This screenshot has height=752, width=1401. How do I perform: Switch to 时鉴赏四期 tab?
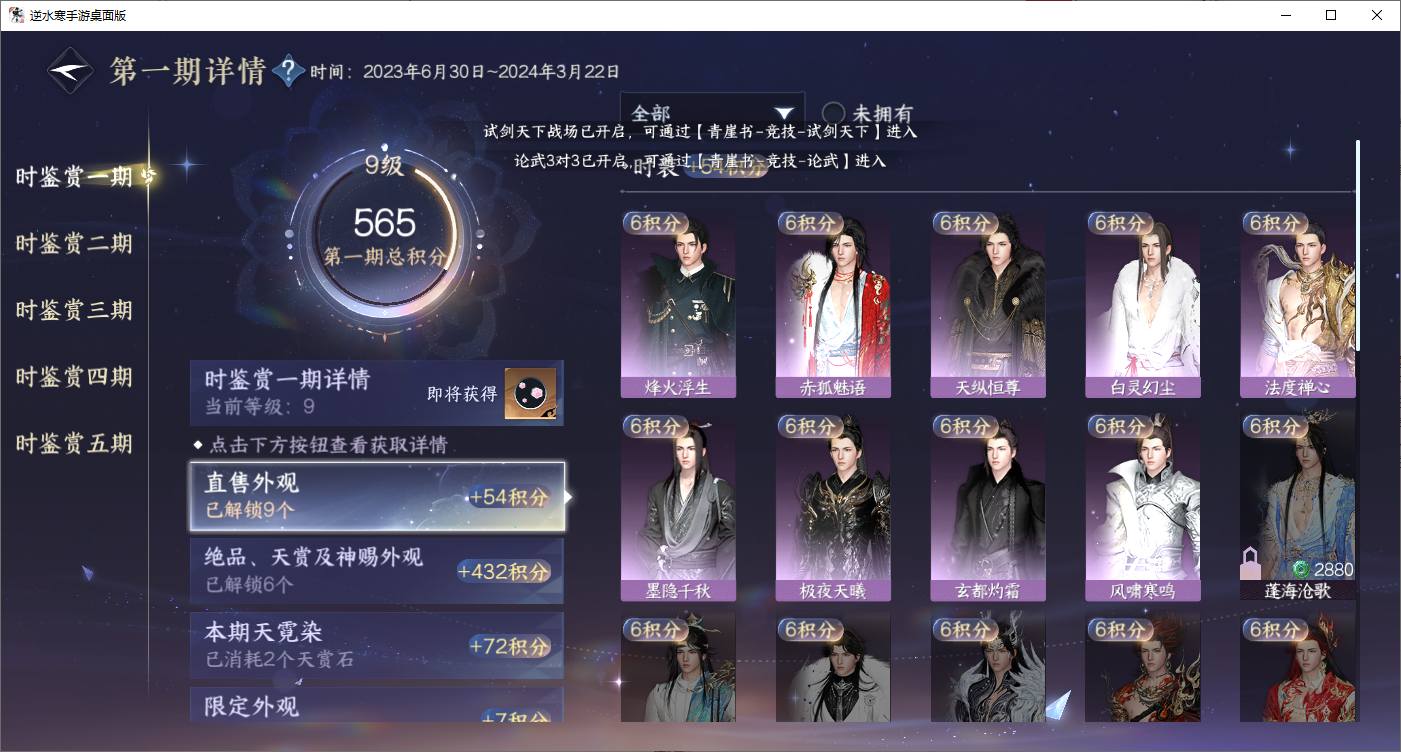(x=74, y=377)
